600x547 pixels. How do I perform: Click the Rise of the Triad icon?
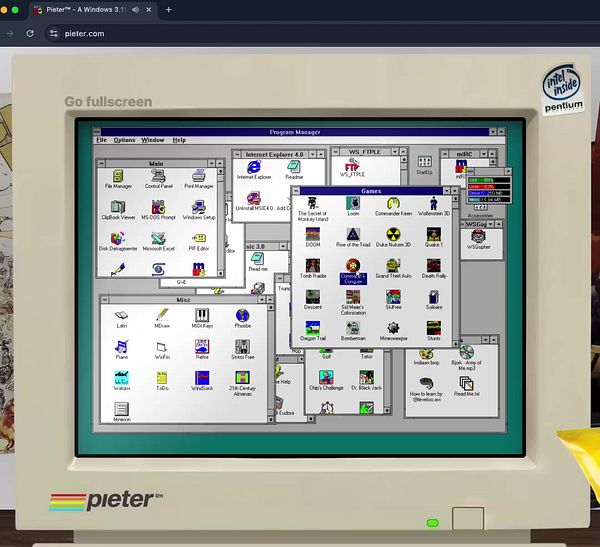point(353,238)
